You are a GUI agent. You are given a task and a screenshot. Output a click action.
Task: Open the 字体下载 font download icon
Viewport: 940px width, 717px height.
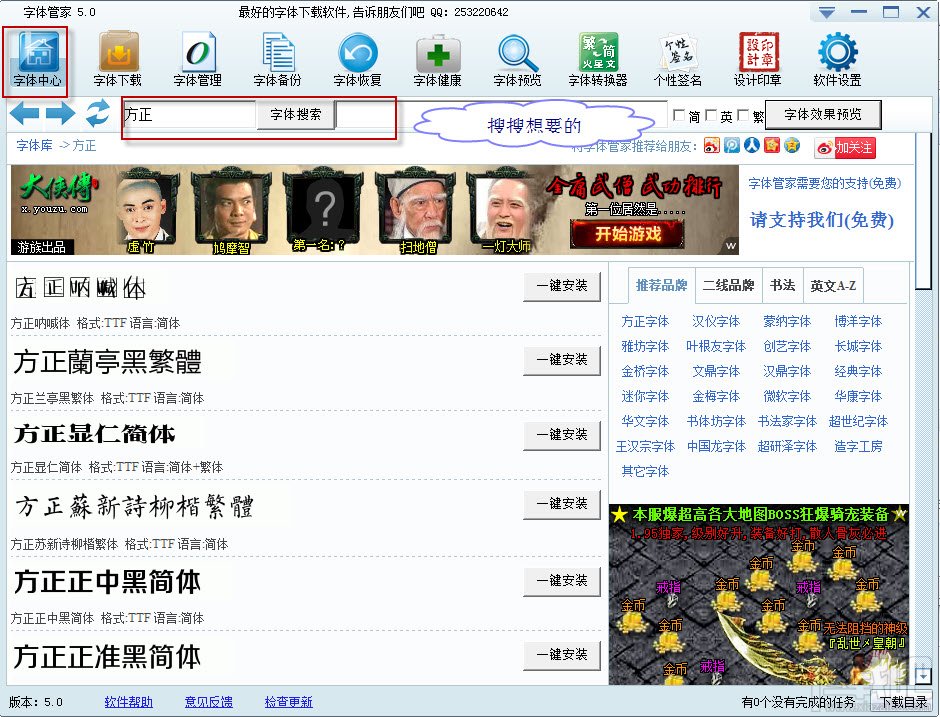coord(118,53)
